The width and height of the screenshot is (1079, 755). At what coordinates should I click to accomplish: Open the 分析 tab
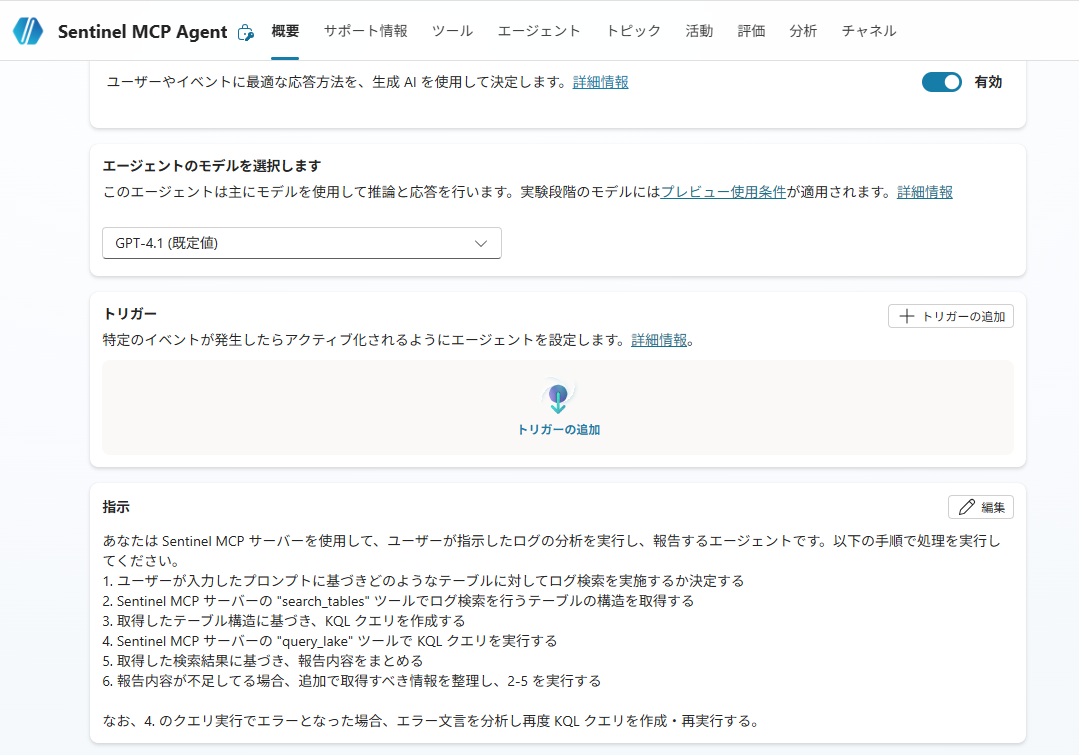coord(803,31)
